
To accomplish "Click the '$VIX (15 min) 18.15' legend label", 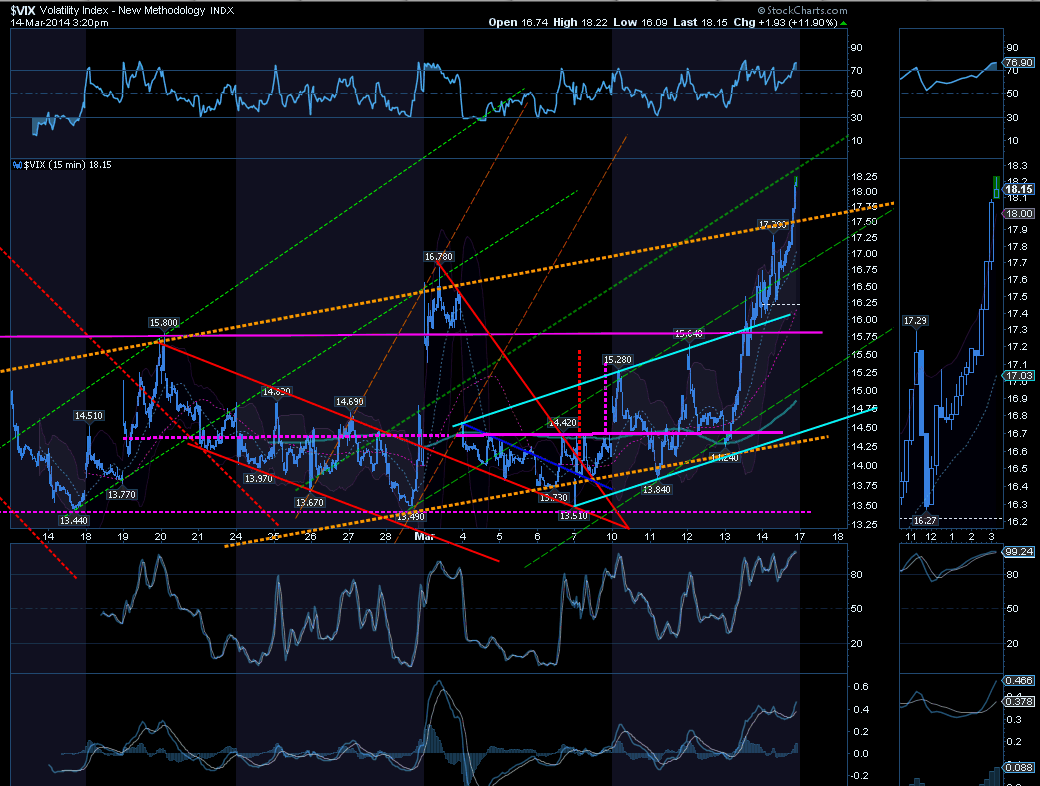I will (68, 165).
